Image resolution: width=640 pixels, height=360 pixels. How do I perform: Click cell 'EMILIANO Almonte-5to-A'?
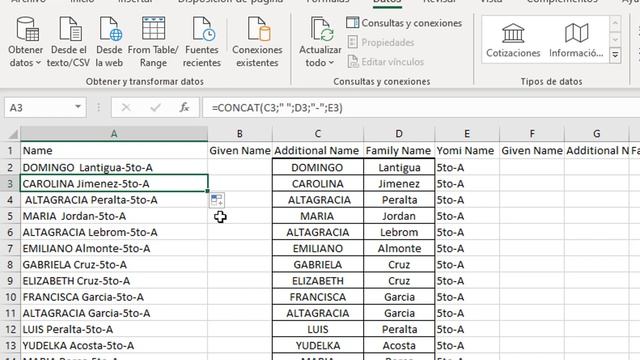(114, 248)
